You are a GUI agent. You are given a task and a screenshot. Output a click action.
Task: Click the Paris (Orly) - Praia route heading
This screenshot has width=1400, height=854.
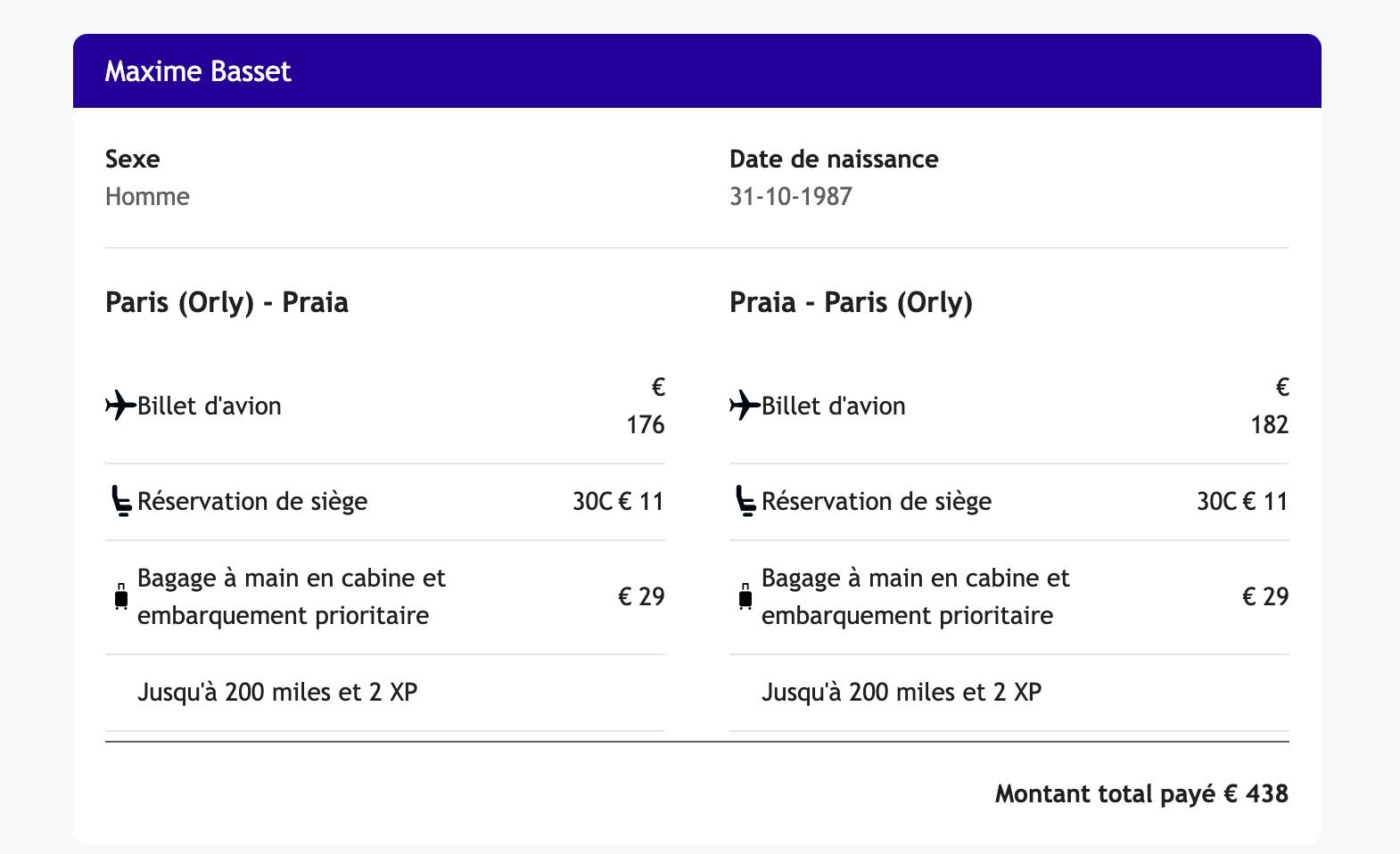tap(226, 302)
